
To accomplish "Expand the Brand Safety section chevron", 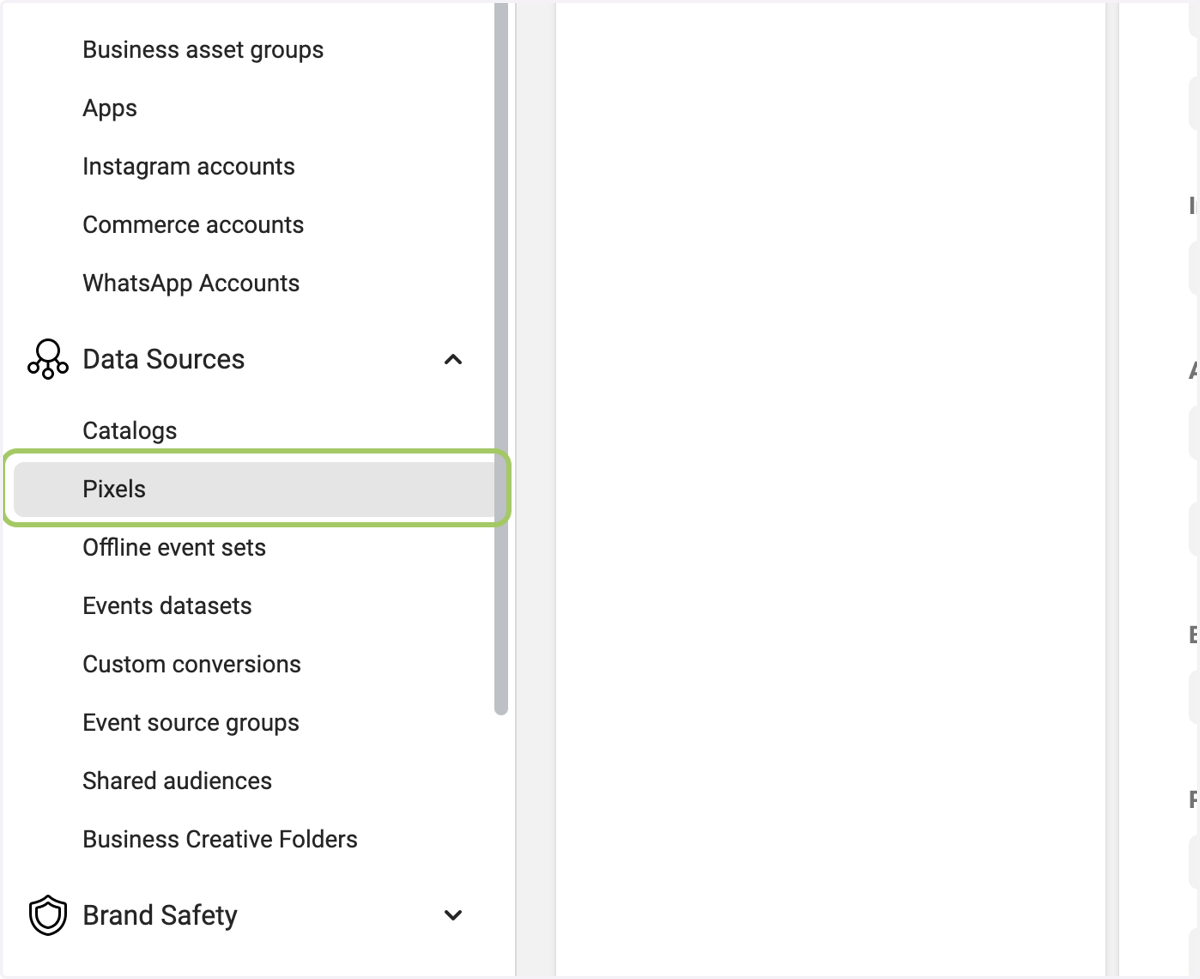I will (453, 915).
